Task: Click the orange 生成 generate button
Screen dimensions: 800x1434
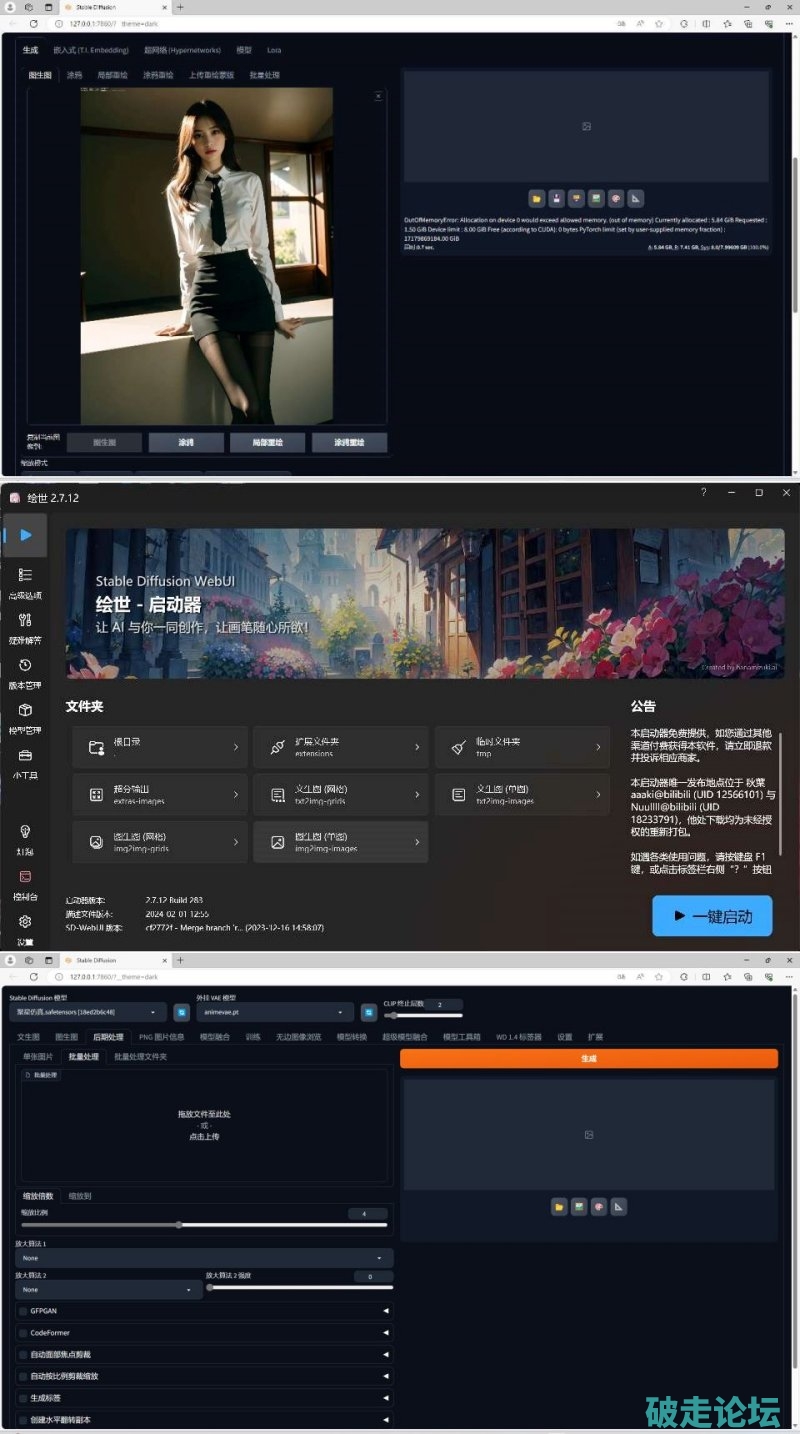Action: 588,1058
